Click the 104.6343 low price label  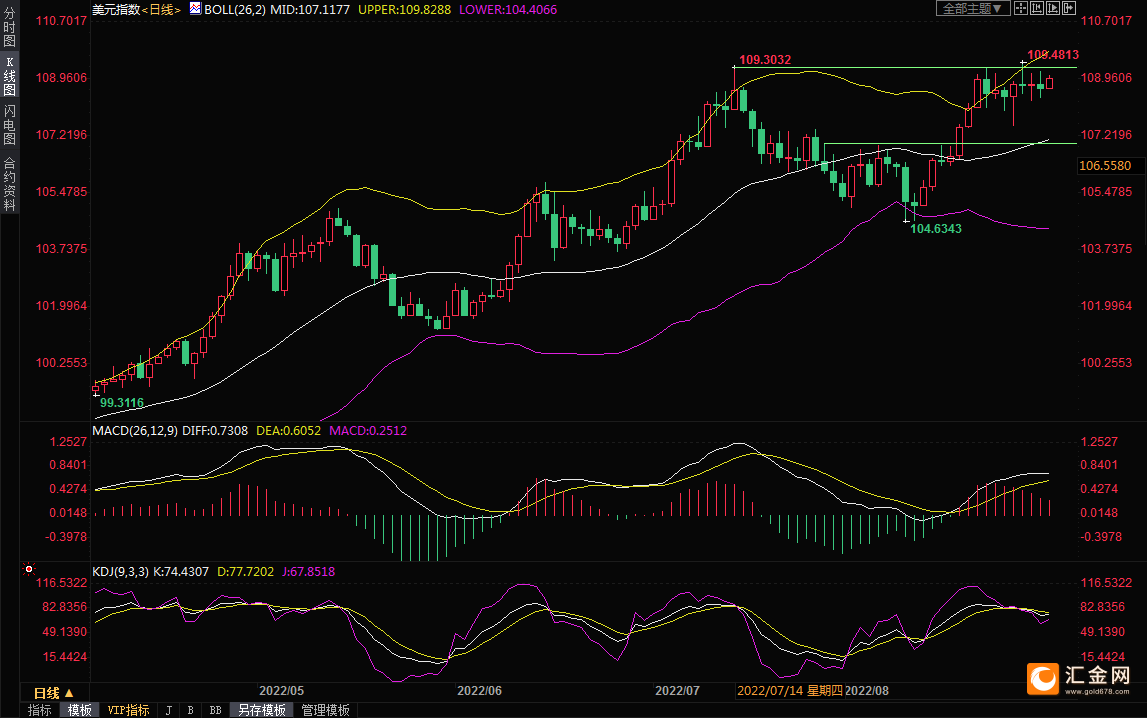click(x=936, y=229)
